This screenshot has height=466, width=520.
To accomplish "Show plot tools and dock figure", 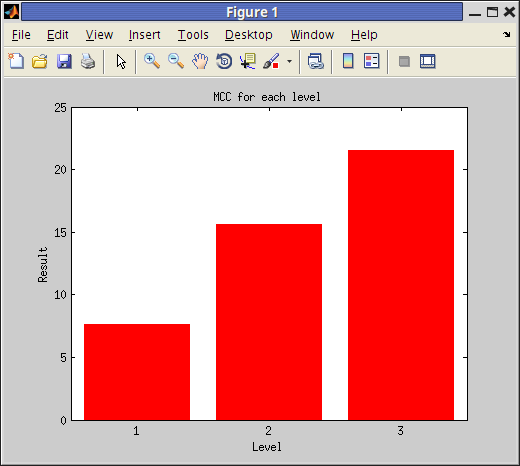I will tap(428, 61).
